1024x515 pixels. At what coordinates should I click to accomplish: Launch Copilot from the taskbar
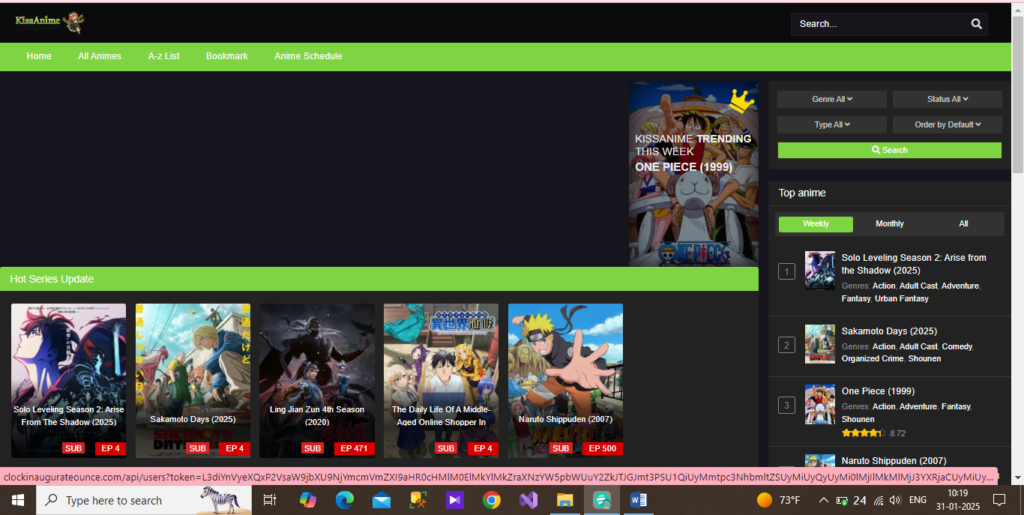[x=307, y=500]
